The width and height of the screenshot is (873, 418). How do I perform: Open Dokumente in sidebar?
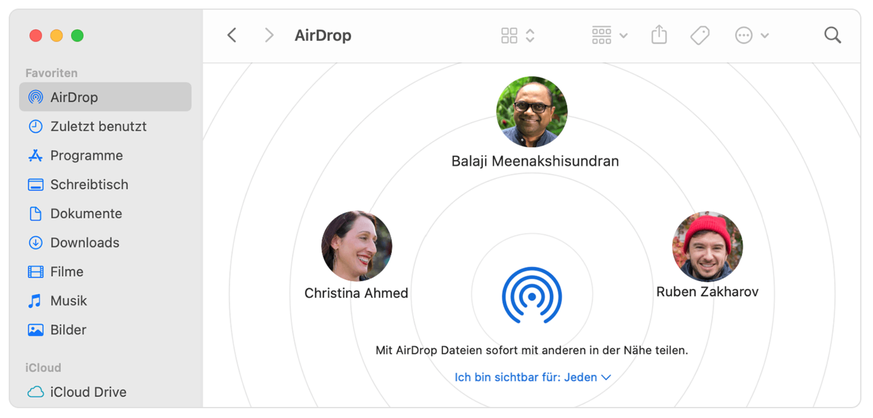click(x=105, y=214)
